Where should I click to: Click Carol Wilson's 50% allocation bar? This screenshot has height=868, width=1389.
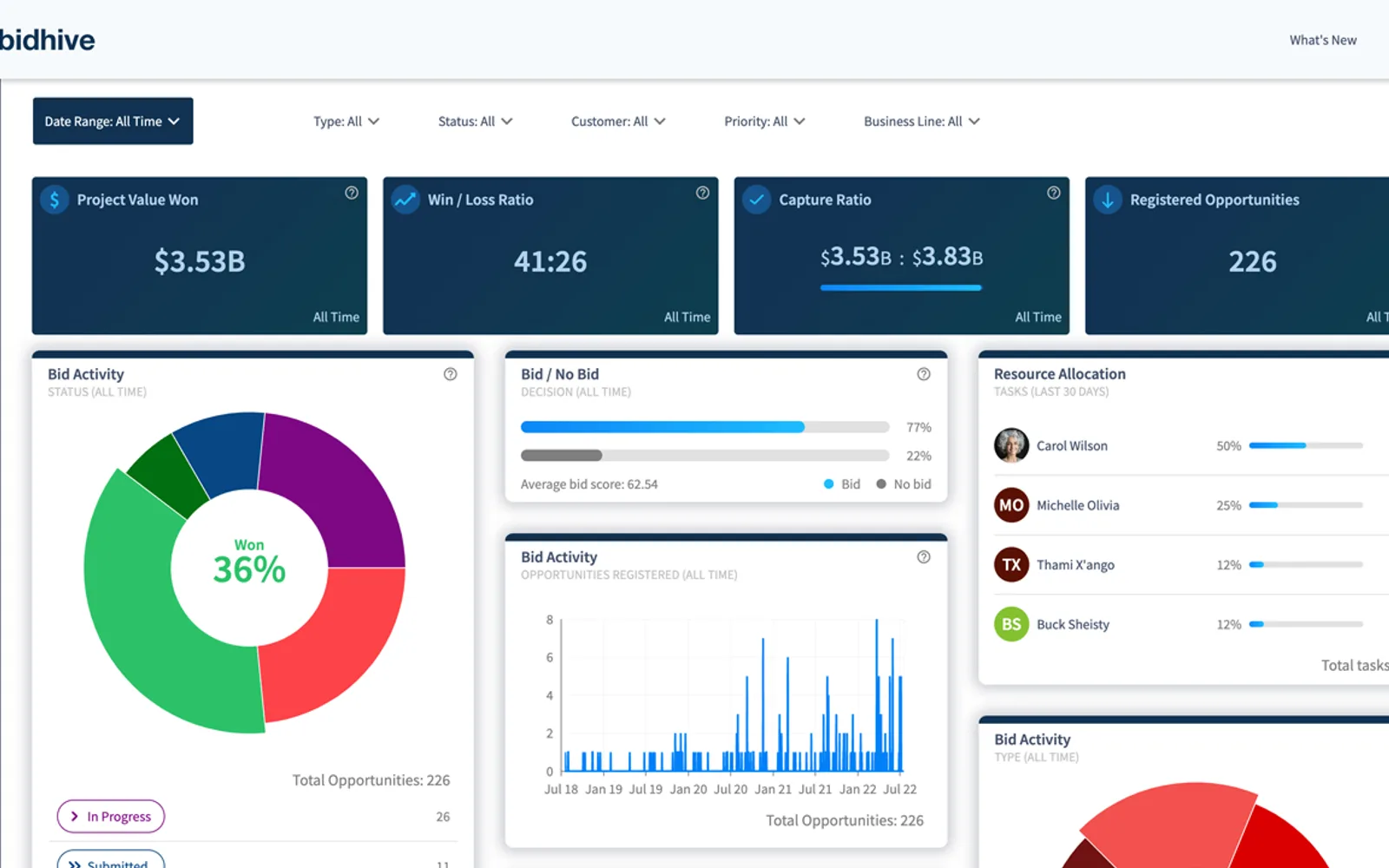click(1306, 445)
